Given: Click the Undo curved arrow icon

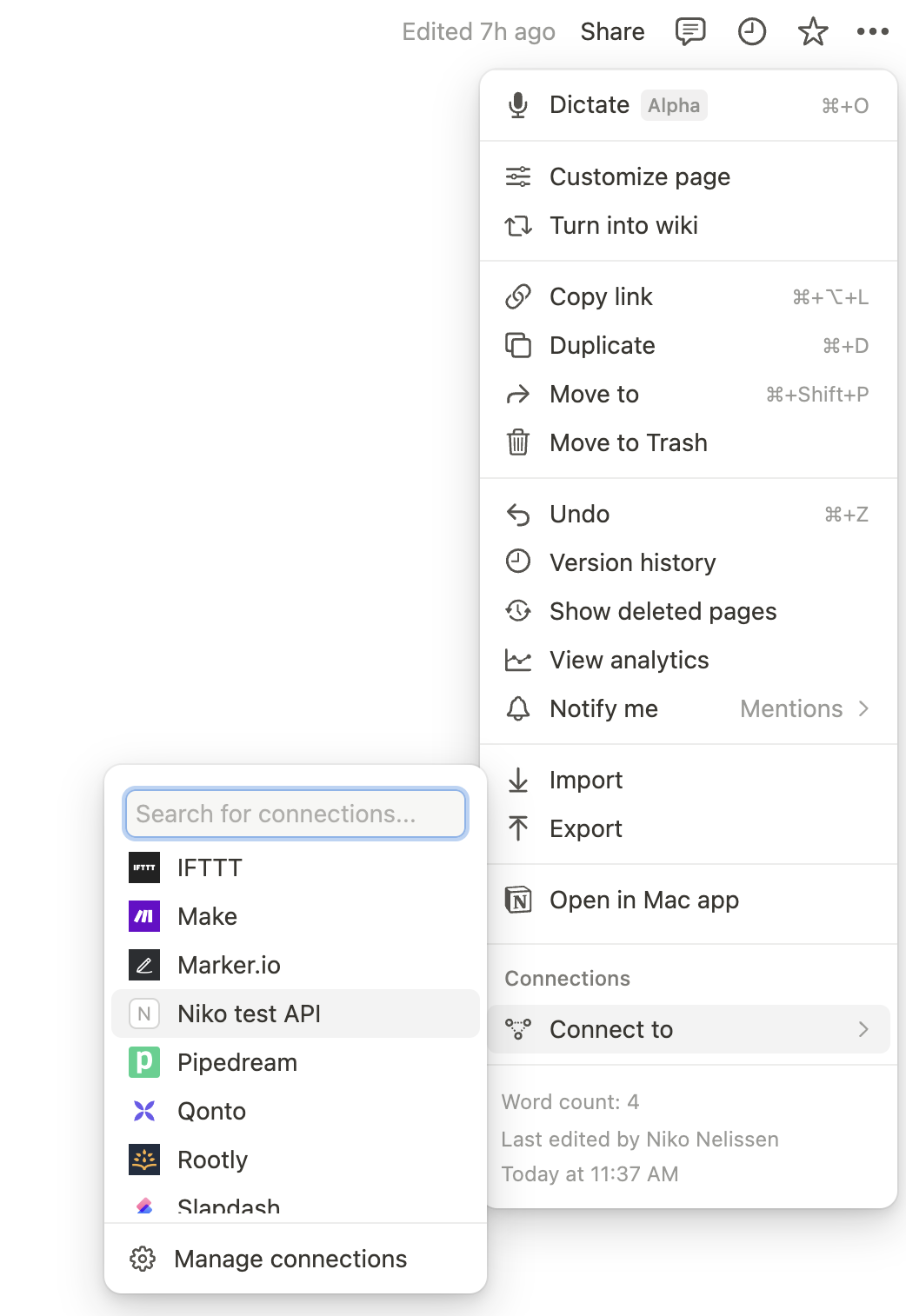Looking at the screenshot, I should pos(518,515).
